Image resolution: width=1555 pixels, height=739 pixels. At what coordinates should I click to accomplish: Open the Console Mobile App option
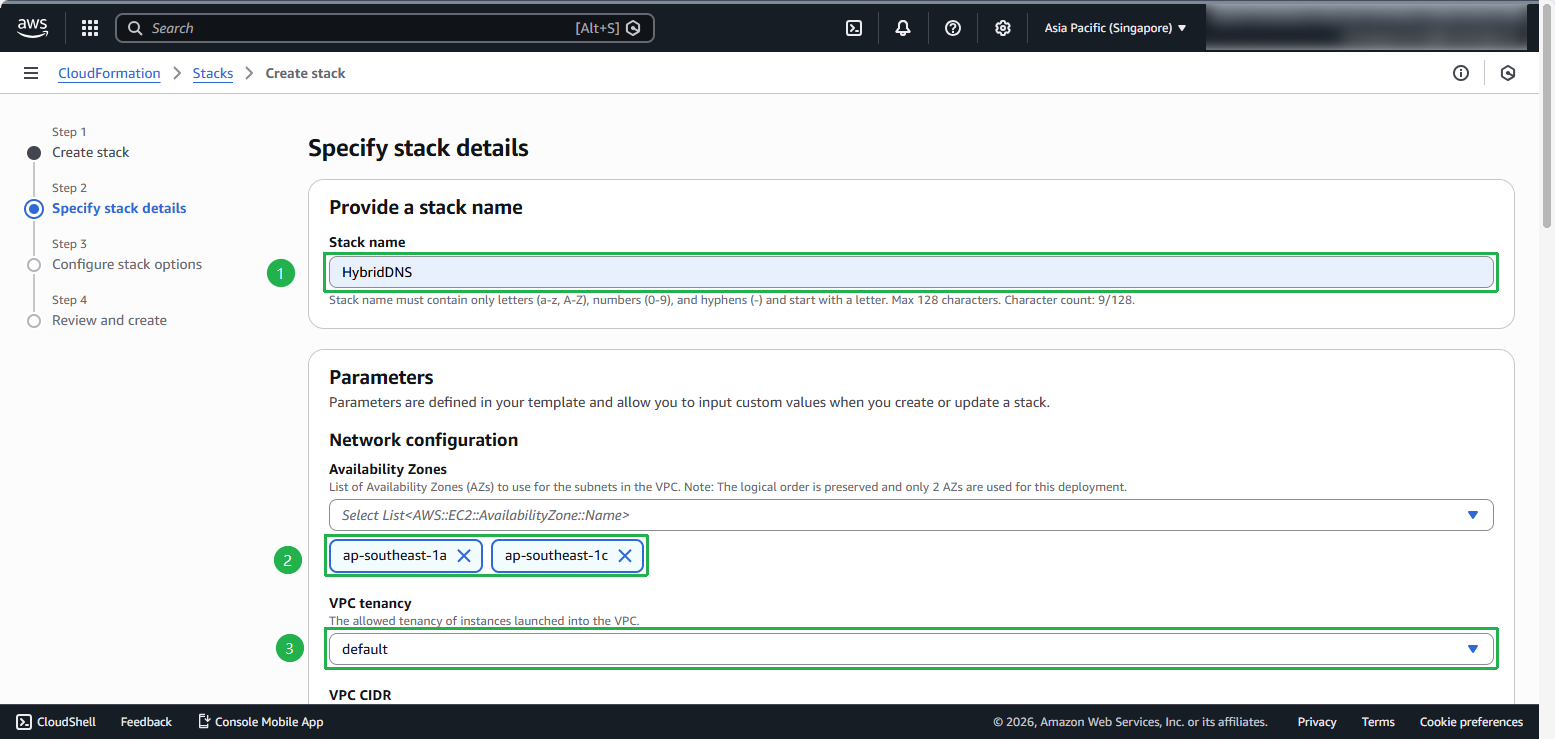tap(260, 721)
